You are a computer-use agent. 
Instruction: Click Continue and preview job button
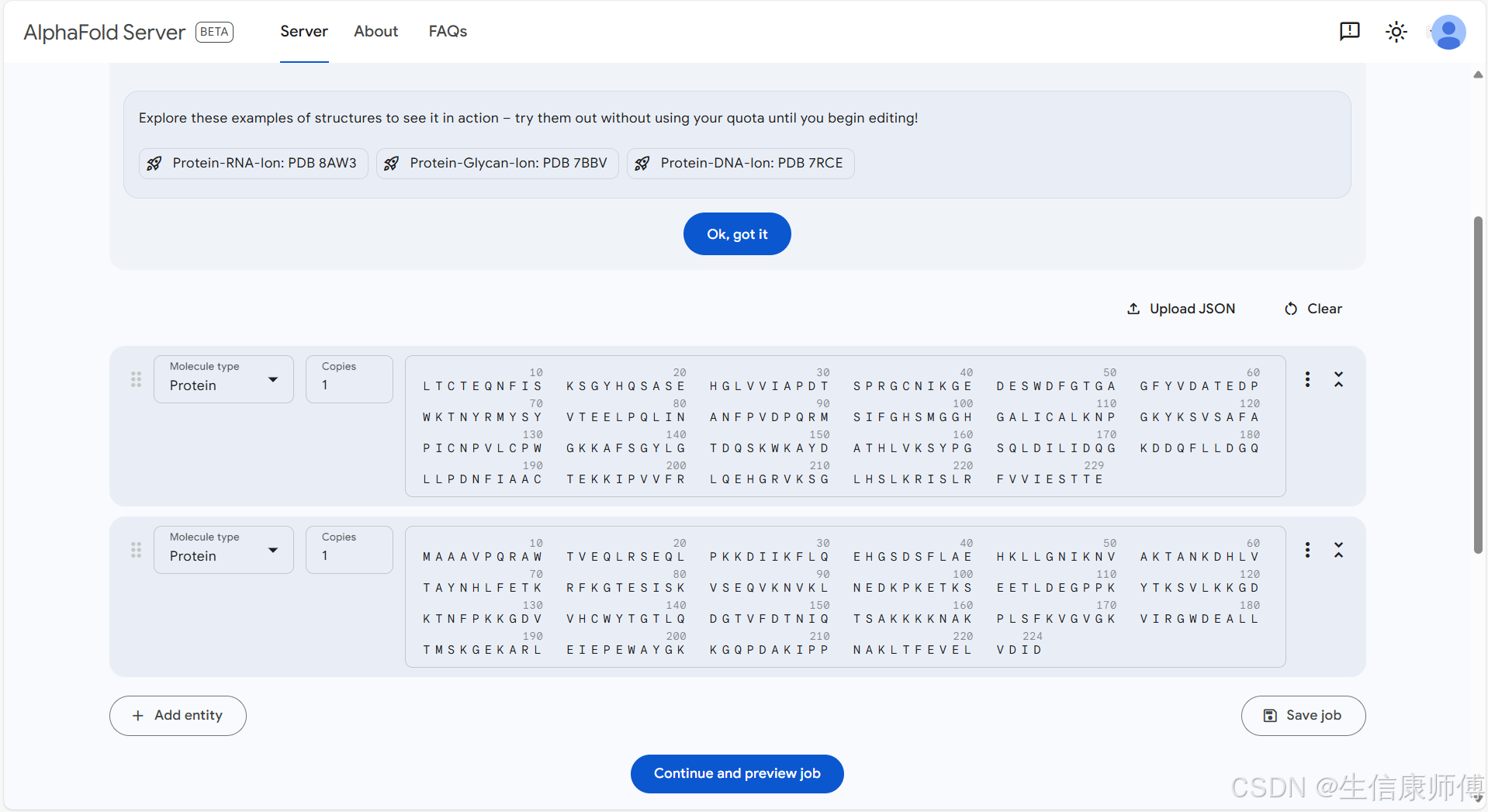(x=737, y=774)
